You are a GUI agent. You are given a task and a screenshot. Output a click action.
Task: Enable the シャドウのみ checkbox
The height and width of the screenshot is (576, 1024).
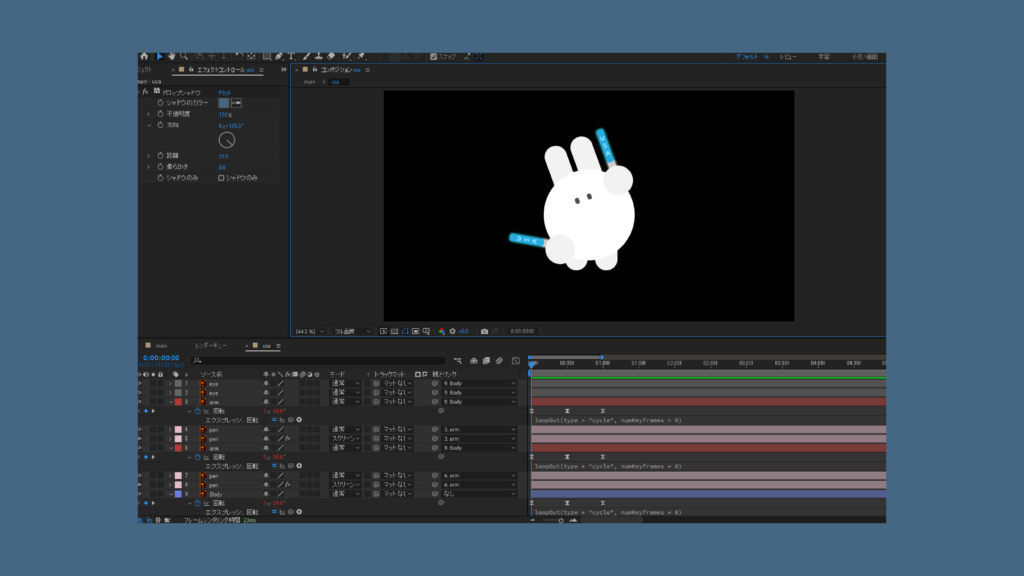point(221,178)
